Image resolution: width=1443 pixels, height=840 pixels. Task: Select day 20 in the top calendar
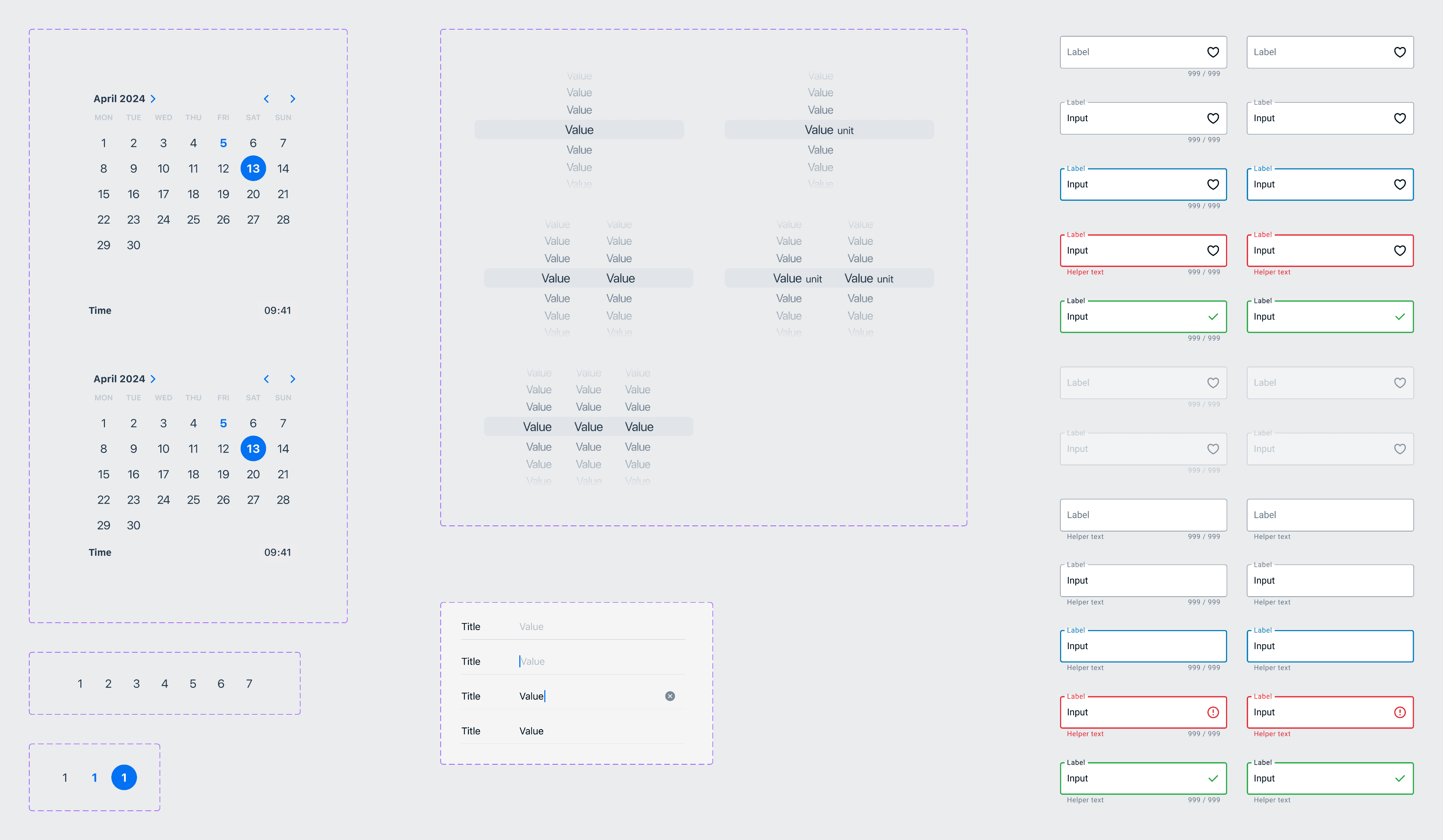pyautogui.click(x=253, y=194)
